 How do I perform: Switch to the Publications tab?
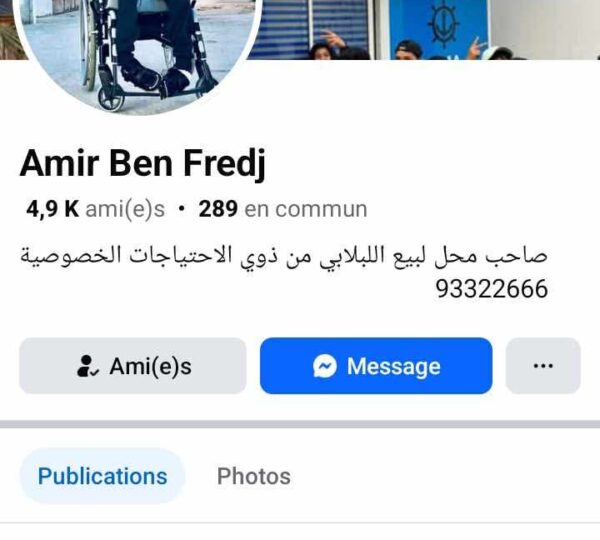(x=103, y=476)
